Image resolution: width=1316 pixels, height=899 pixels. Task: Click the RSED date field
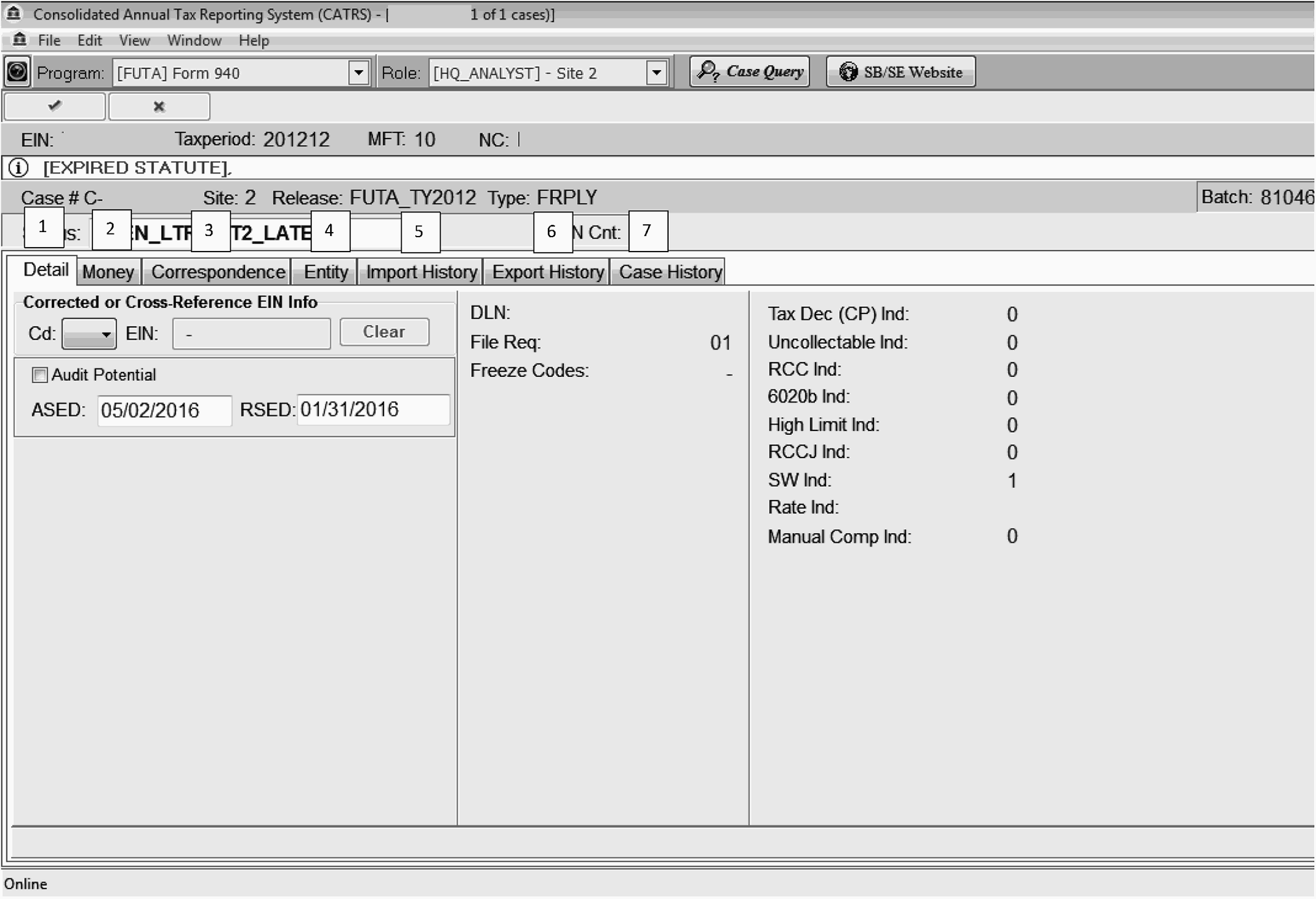click(372, 410)
